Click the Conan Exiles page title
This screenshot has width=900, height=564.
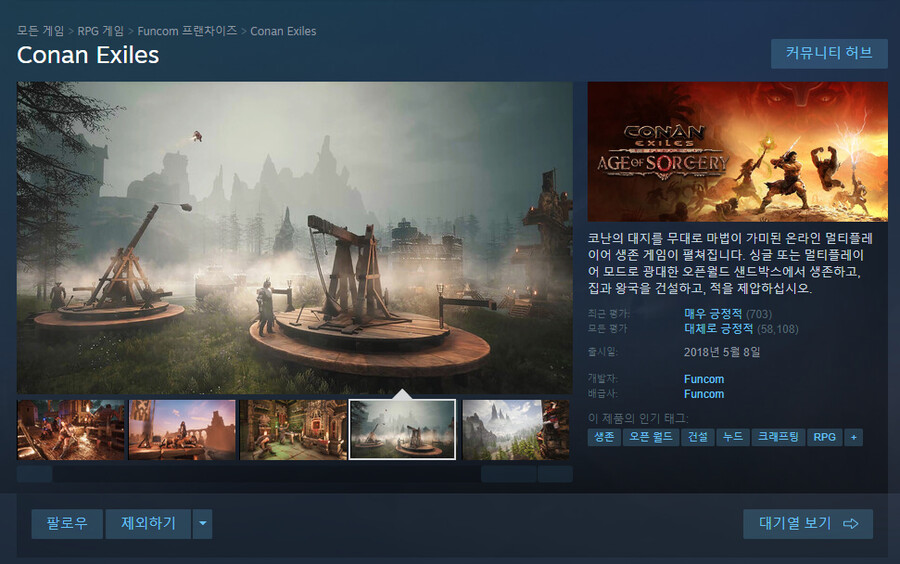[88, 55]
